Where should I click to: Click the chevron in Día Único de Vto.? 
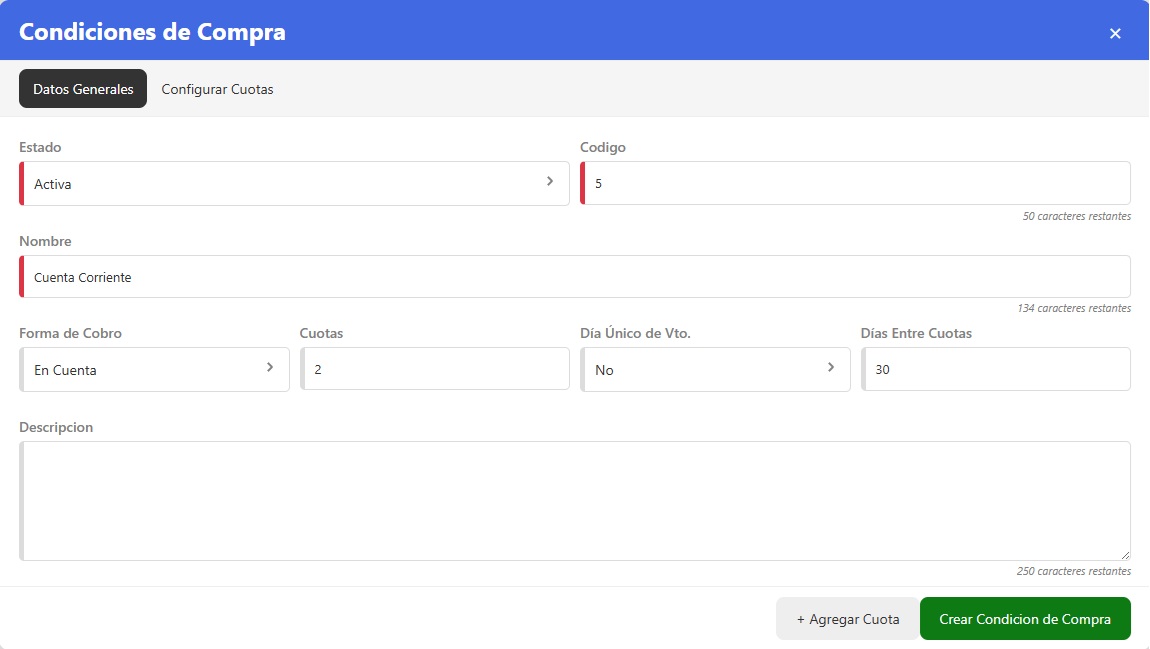click(831, 368)
